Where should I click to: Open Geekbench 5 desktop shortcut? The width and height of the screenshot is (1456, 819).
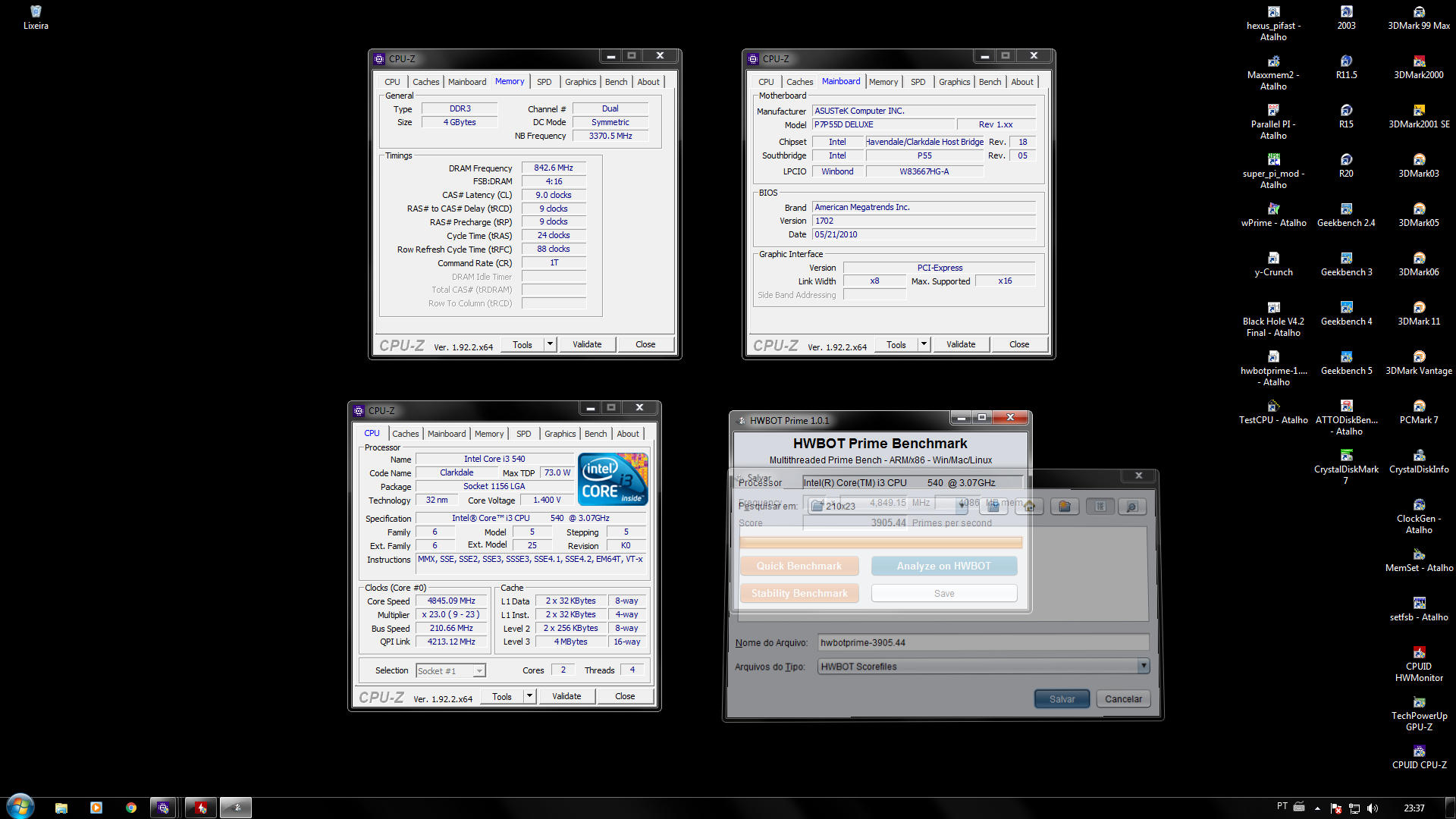(x=1346, y=362)
